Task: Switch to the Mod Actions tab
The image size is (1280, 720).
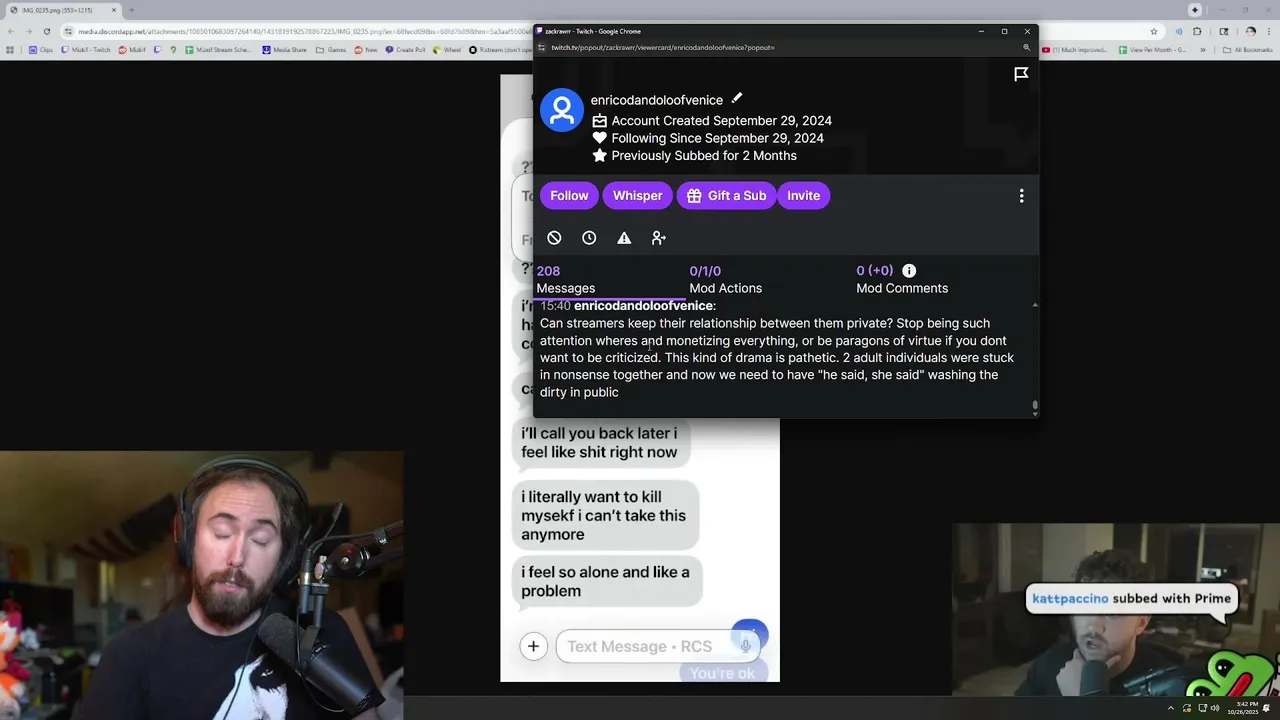Action: pyautogui.click(x=725, y=280)
